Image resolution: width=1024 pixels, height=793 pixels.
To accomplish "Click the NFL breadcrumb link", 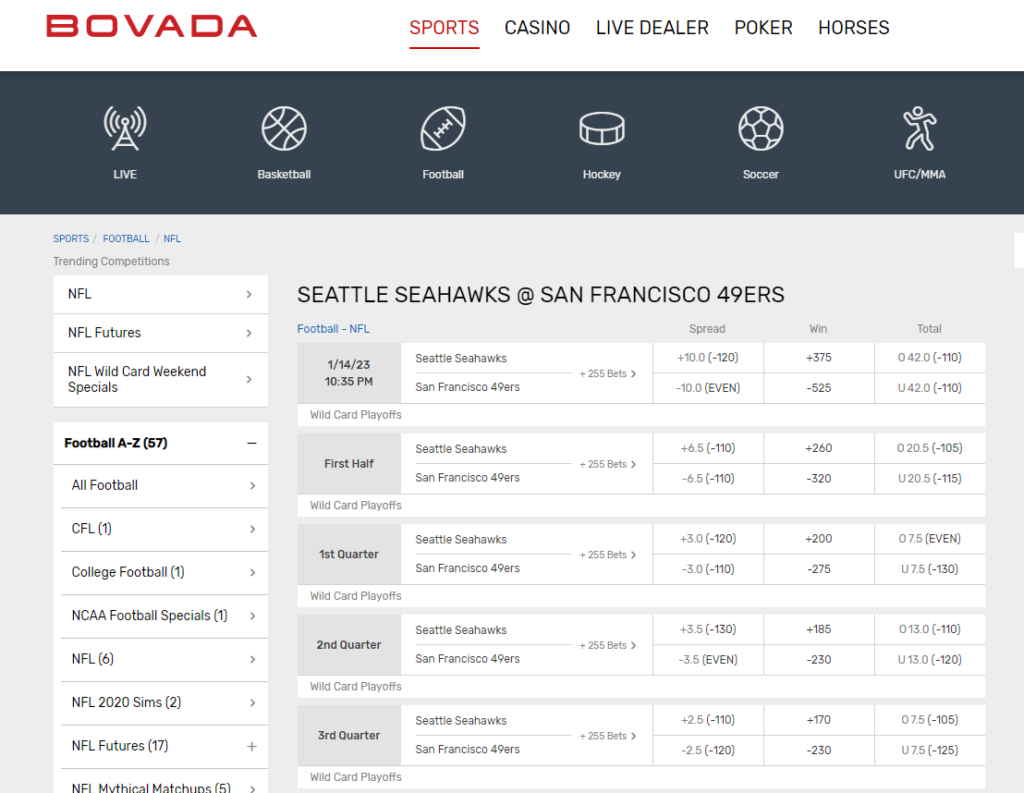I will (x=172, y=238).
